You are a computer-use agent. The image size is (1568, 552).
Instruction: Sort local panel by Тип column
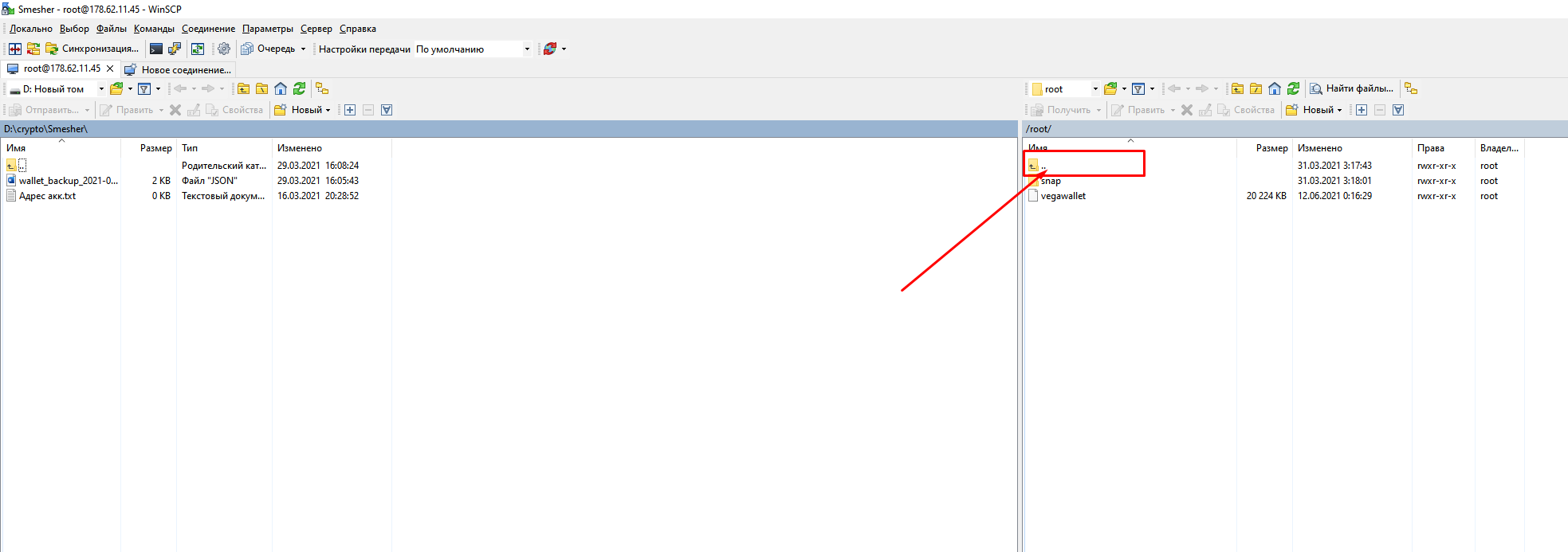click(224, 148)
